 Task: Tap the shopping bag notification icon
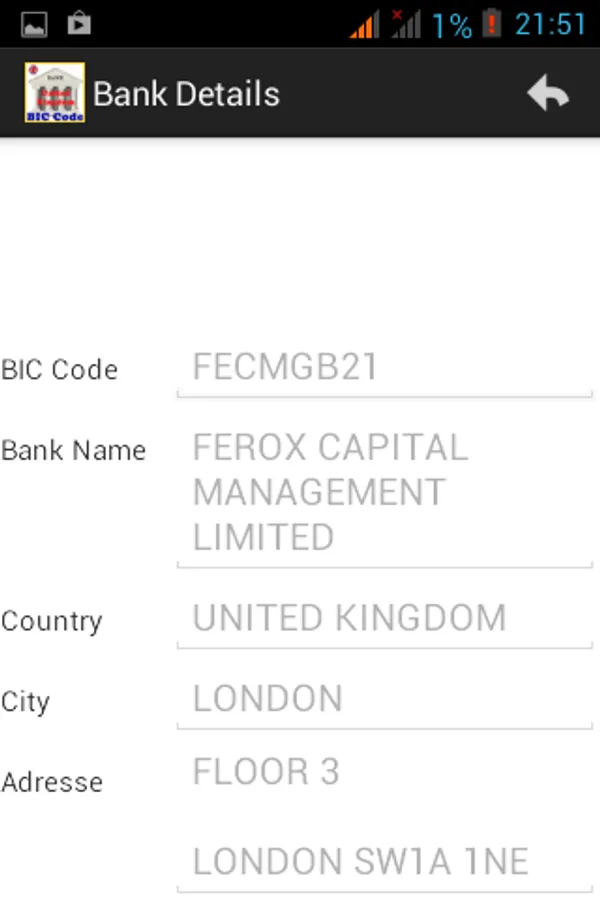point(79,24)
